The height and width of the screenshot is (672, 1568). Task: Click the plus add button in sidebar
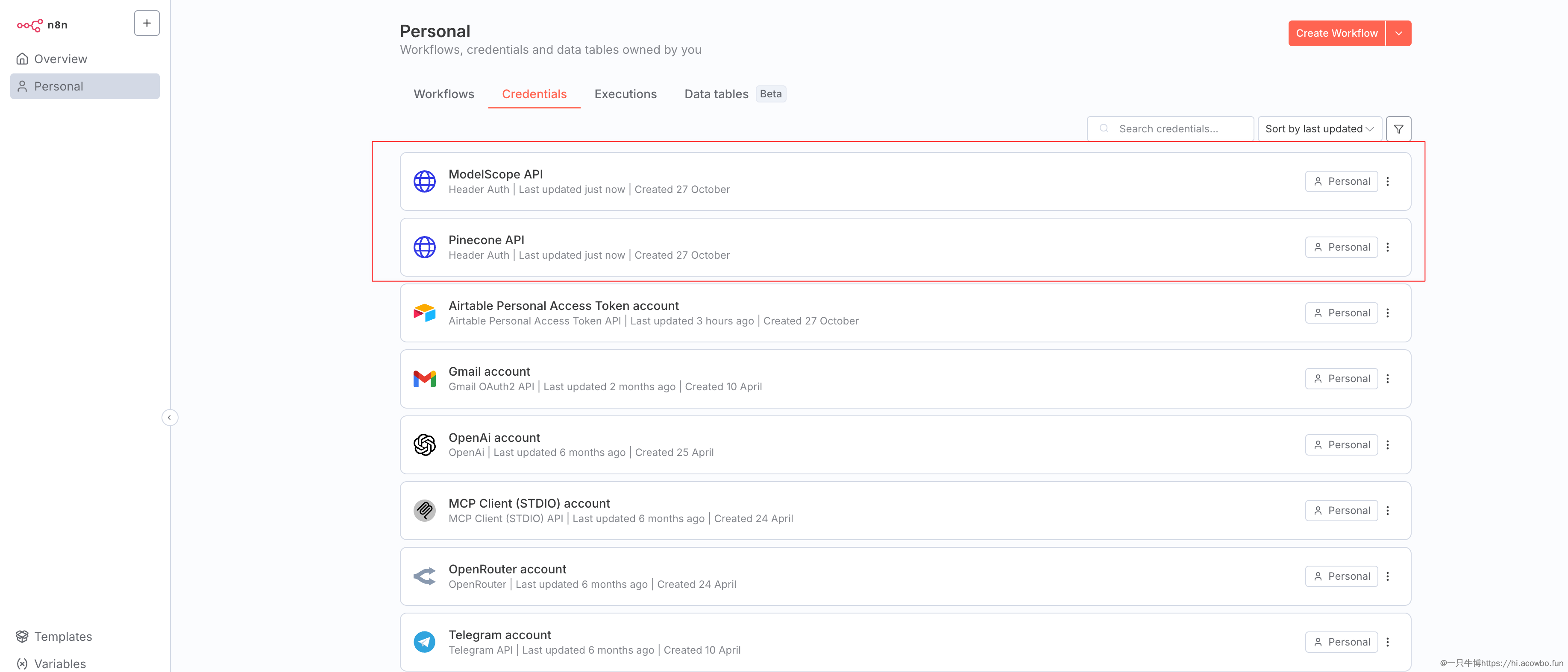click(147, 23)
